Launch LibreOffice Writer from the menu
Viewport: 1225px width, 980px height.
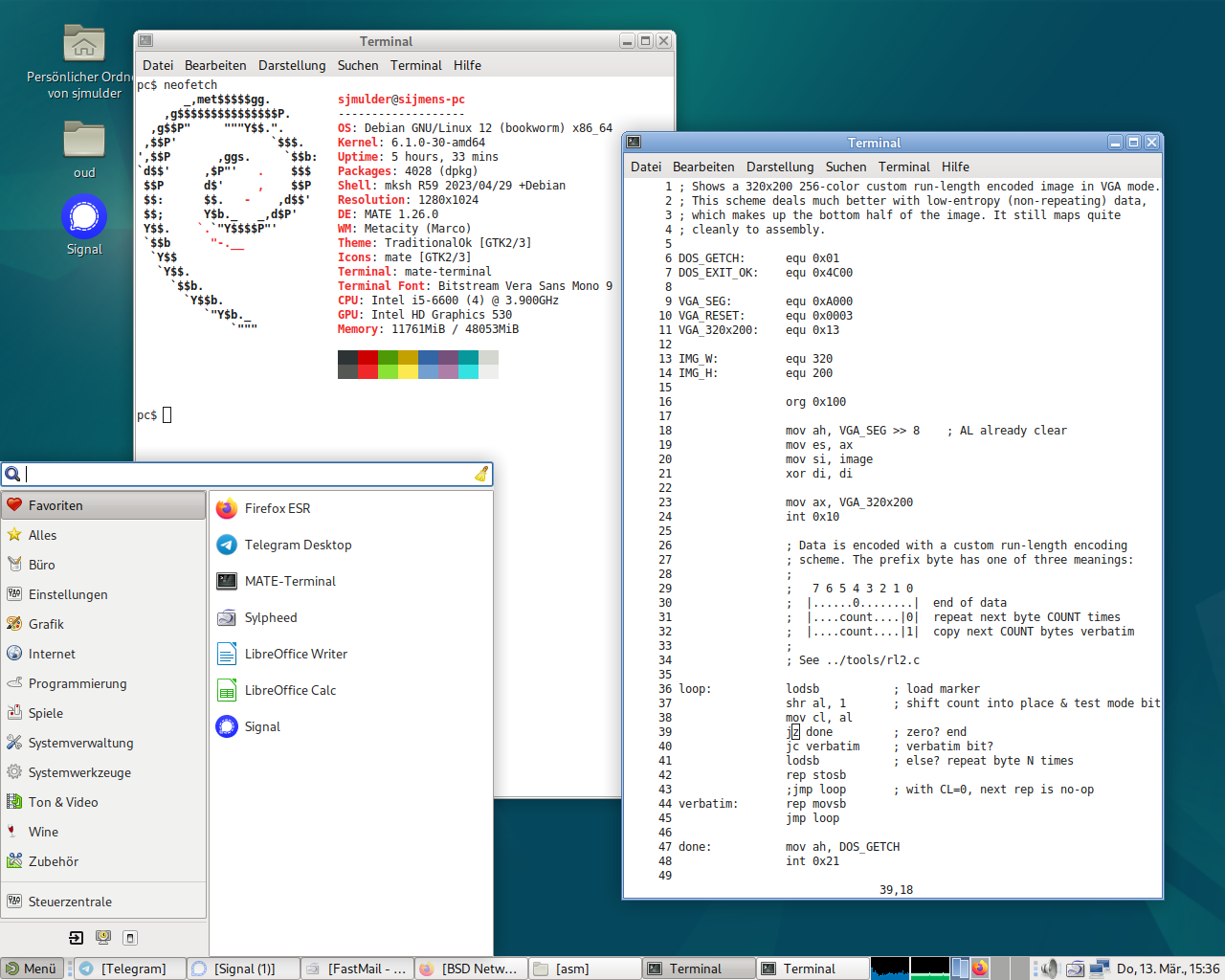coord(295,654)
